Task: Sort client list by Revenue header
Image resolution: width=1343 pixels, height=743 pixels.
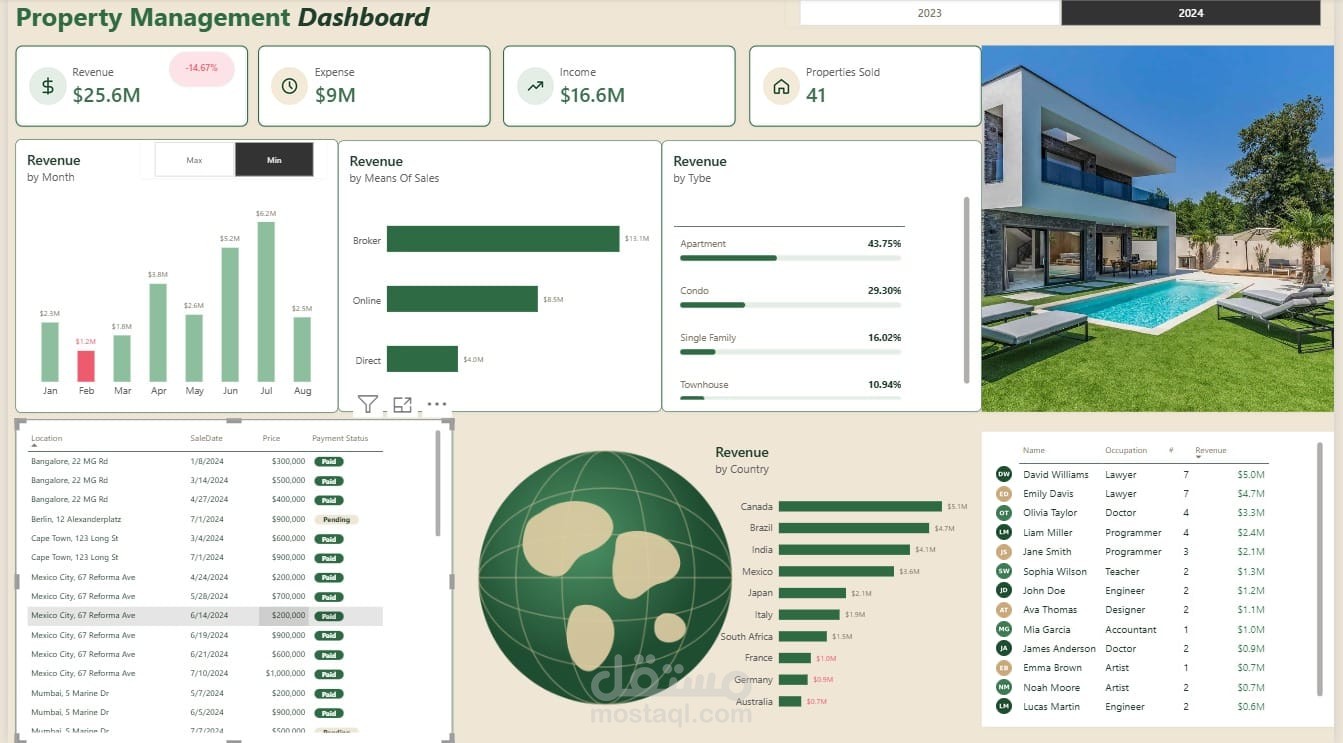Action: (1210, 450)
